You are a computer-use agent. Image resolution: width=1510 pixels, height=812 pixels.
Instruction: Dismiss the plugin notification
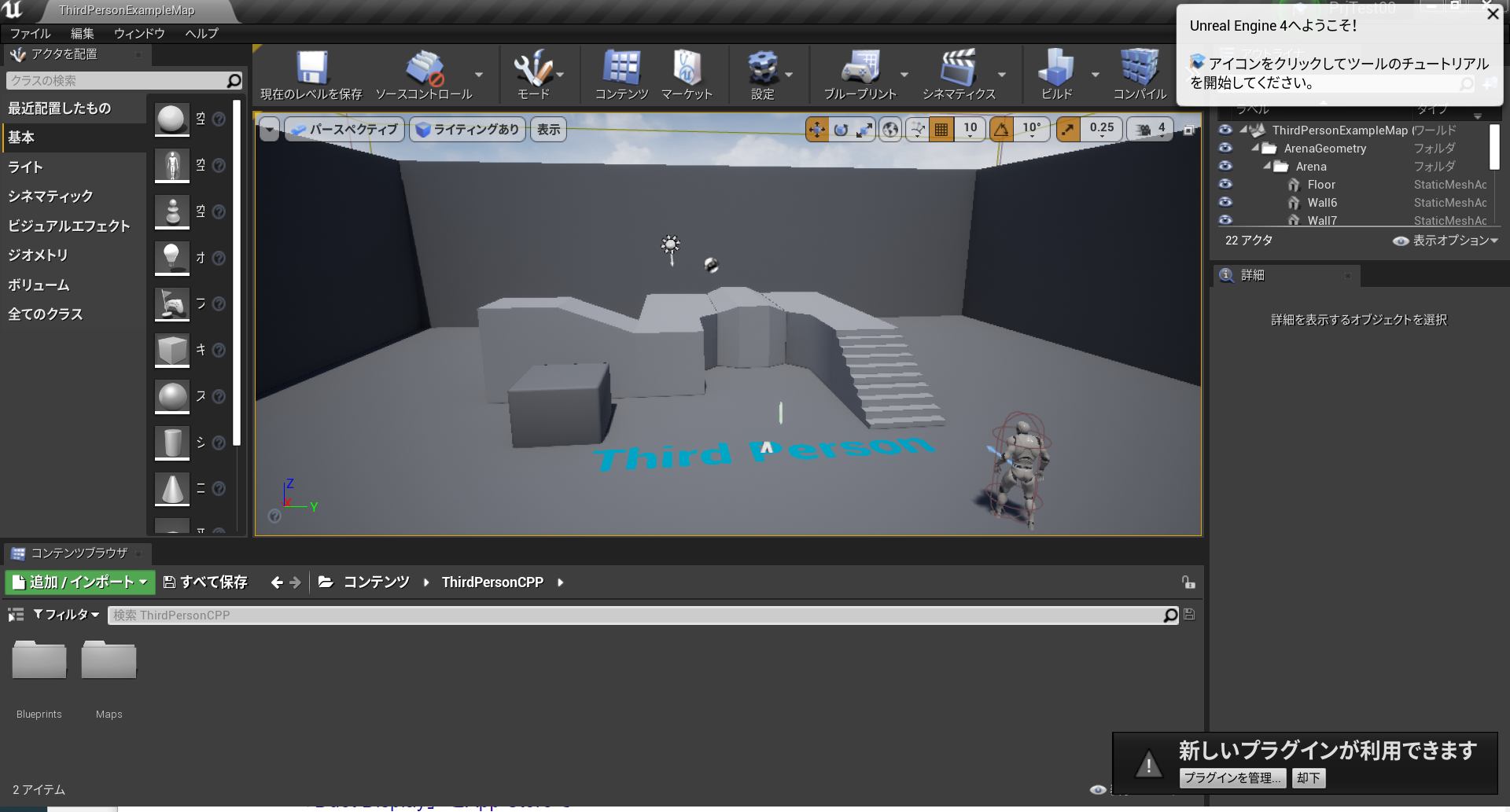click(x=1309, y=778)
